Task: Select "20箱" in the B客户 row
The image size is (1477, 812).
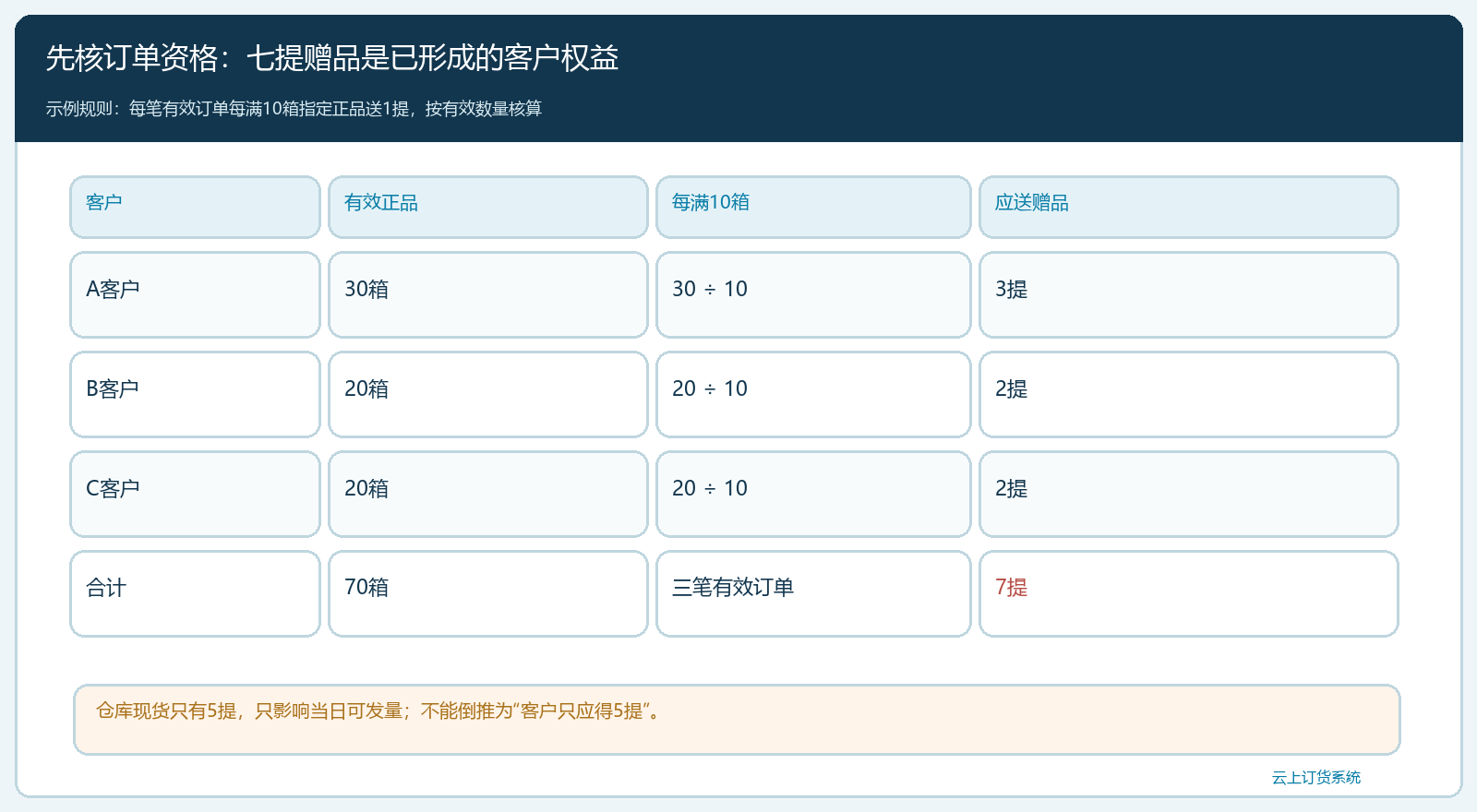Action: [488, 394]
